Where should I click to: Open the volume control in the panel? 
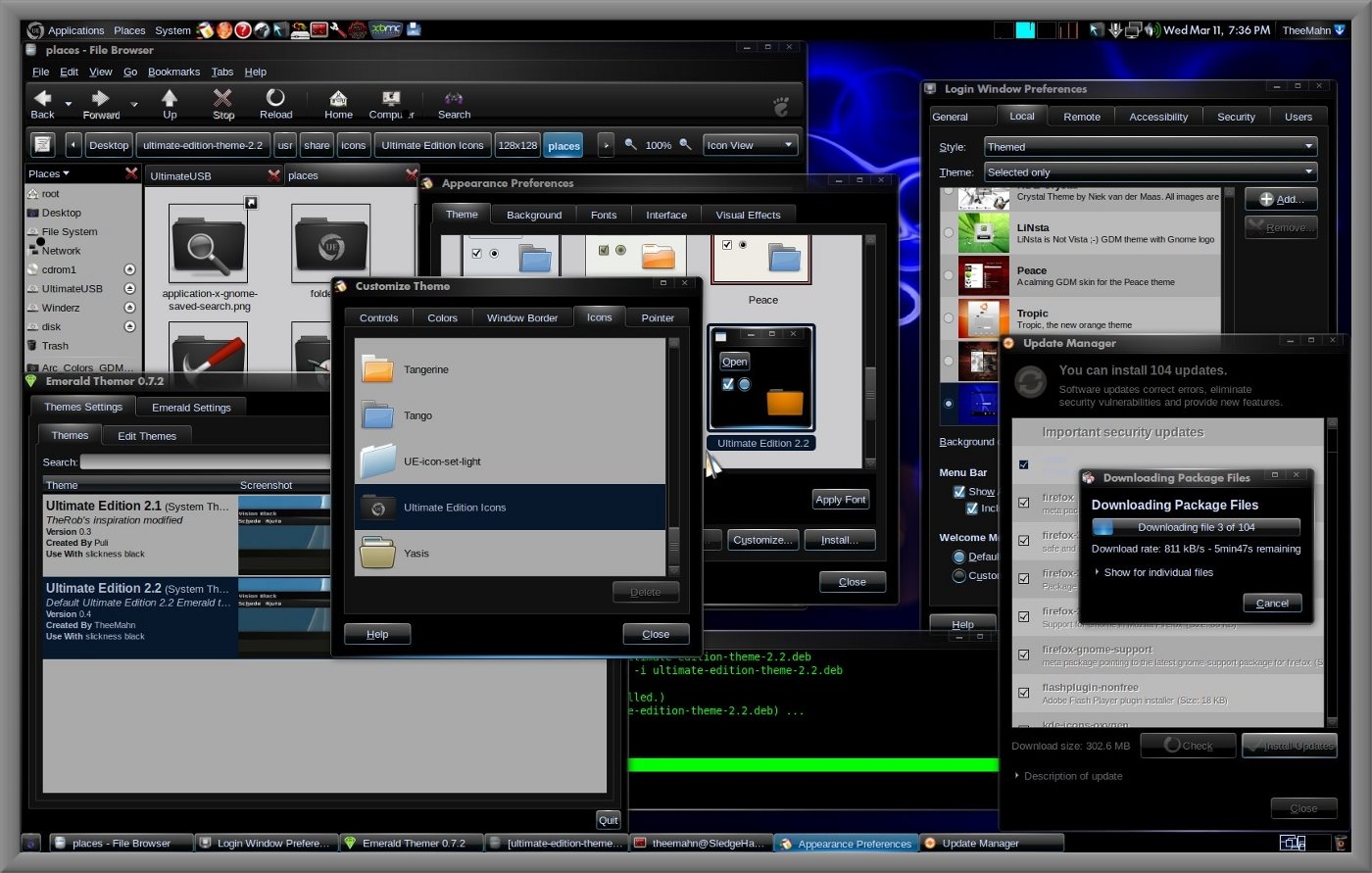pos(1152,29)
